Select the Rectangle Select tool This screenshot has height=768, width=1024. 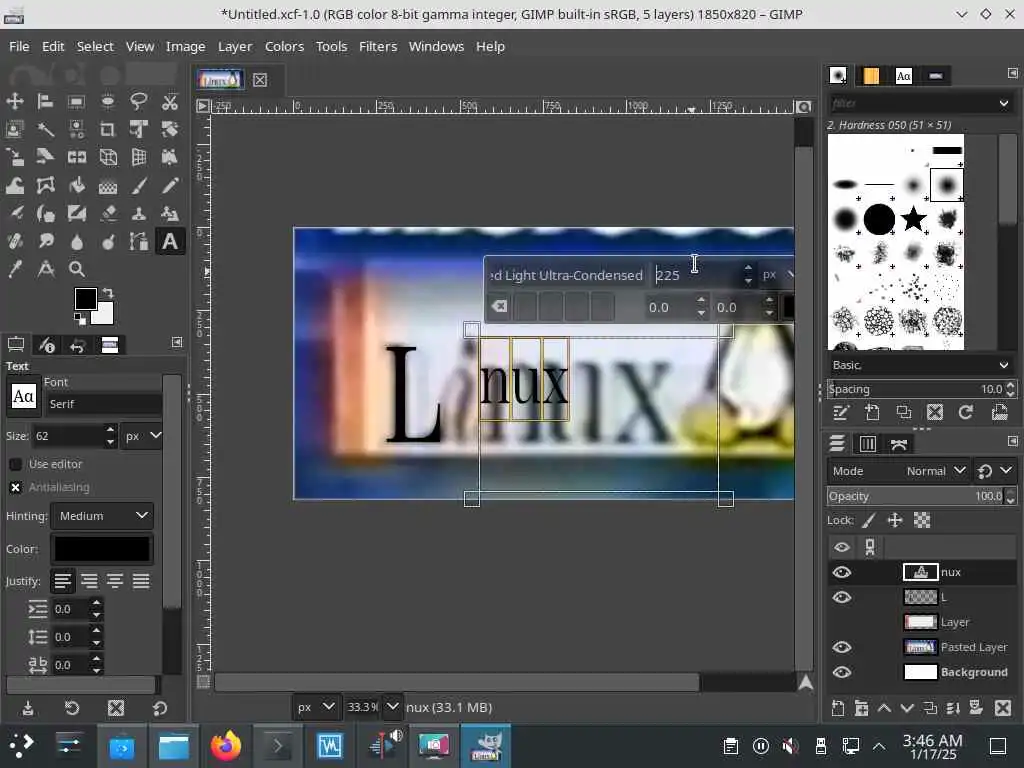[x=76, y=101]
